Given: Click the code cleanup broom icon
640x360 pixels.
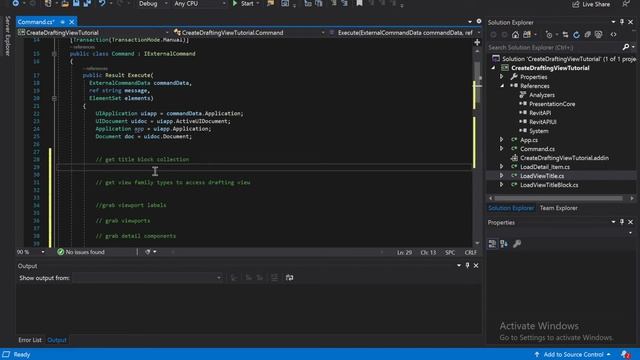Looking at the screenshot, I should [x=148, y=252].
